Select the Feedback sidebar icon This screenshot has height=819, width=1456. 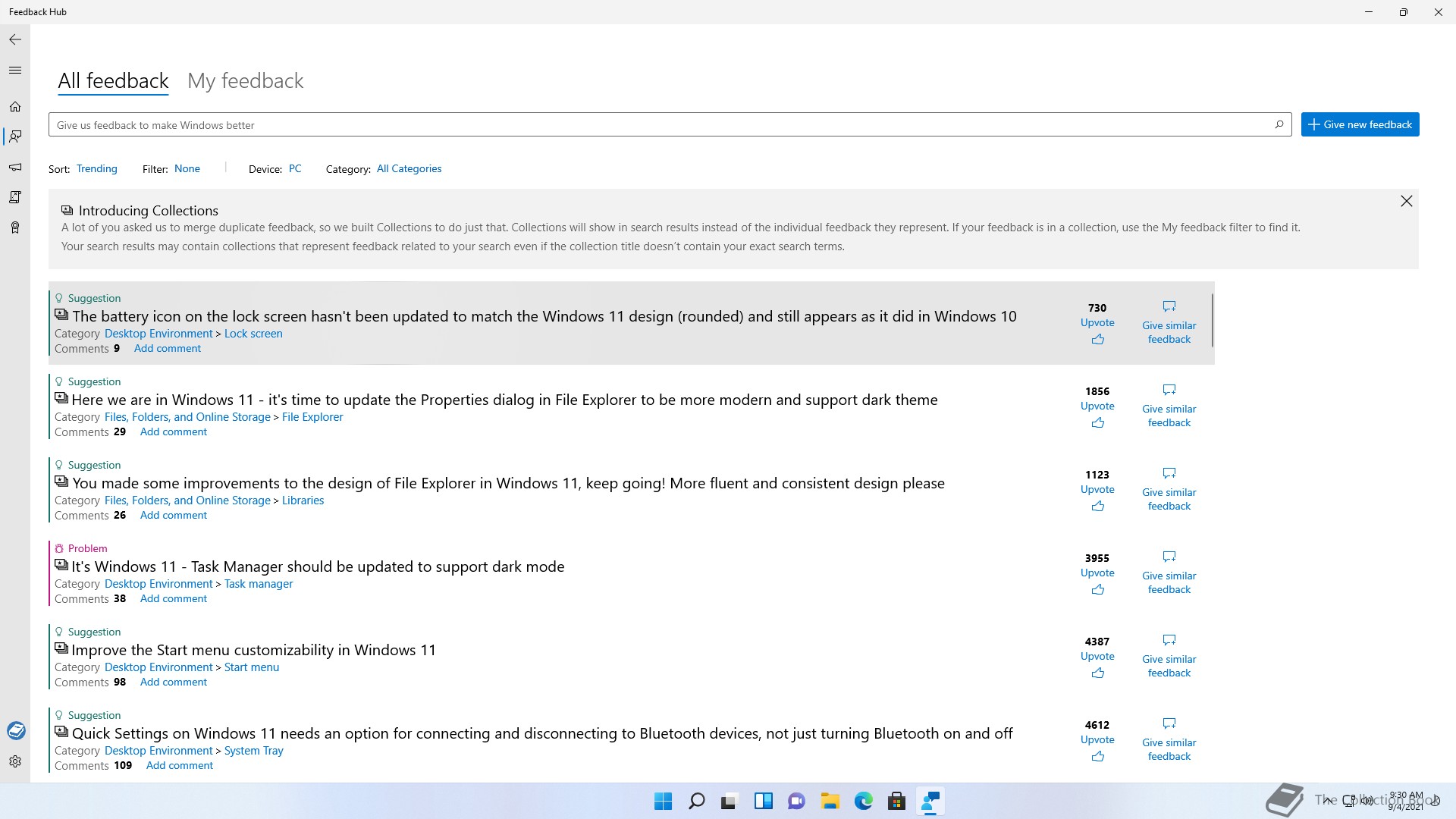pyautogui.click(x=15, y=136)
